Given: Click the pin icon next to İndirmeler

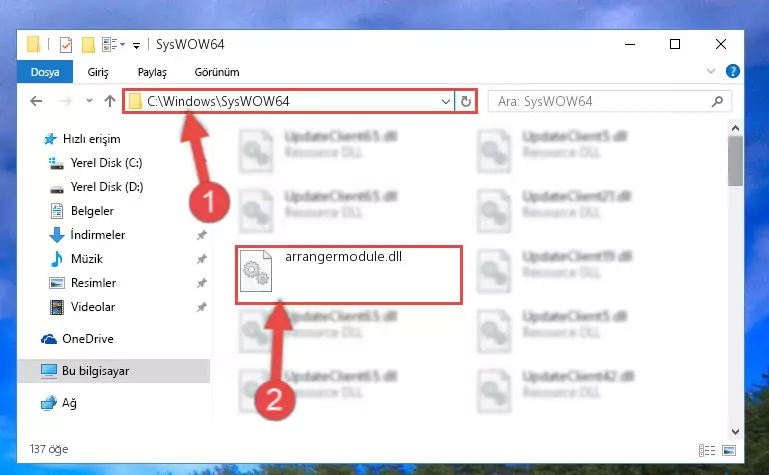Looking at the screenshot, I should point(202,235).
